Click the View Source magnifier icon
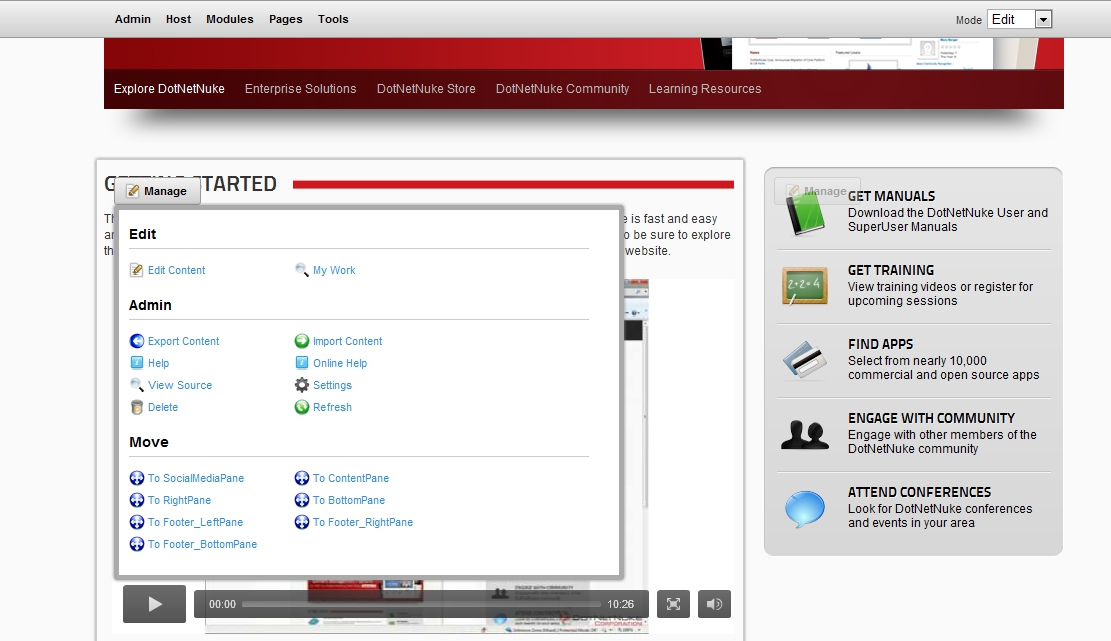The width and height of the screenshot is (1111, 641). pyautogui.click(x=137, y=385)
